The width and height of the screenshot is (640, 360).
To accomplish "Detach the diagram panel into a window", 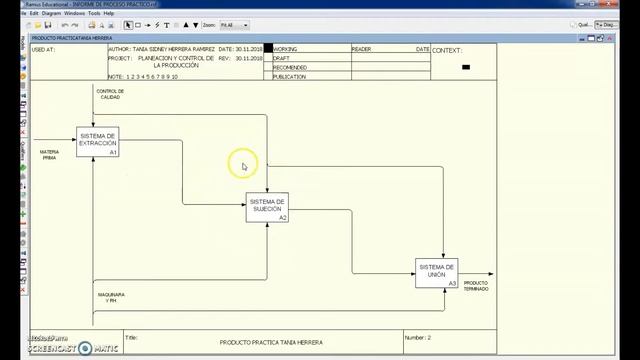I will click(x=600, y=38).
